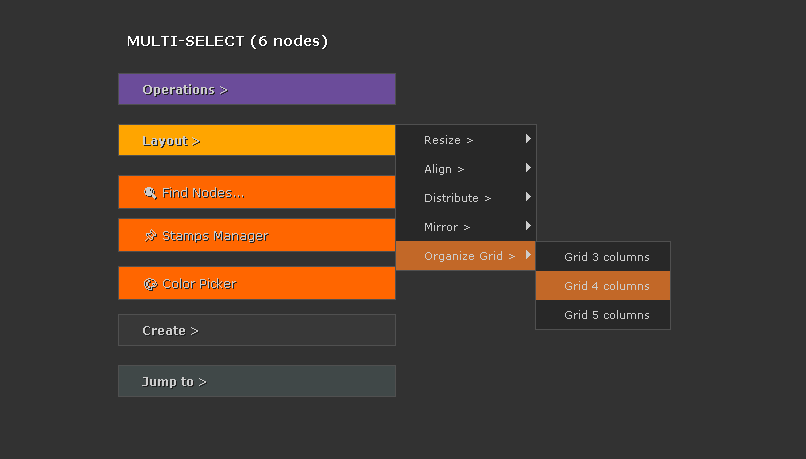Select the Distribute menu entry
This screenshot has width=806, height=459.
tap(466, 198)
